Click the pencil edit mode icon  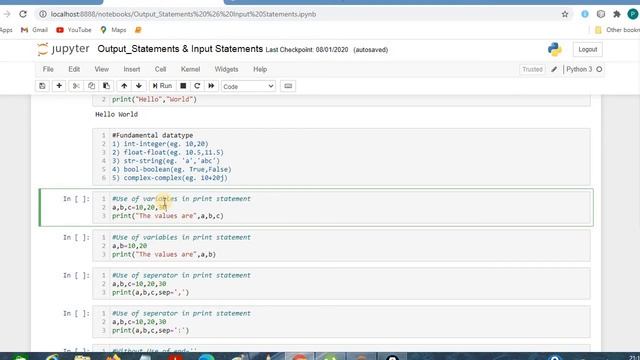pos(554,69)
